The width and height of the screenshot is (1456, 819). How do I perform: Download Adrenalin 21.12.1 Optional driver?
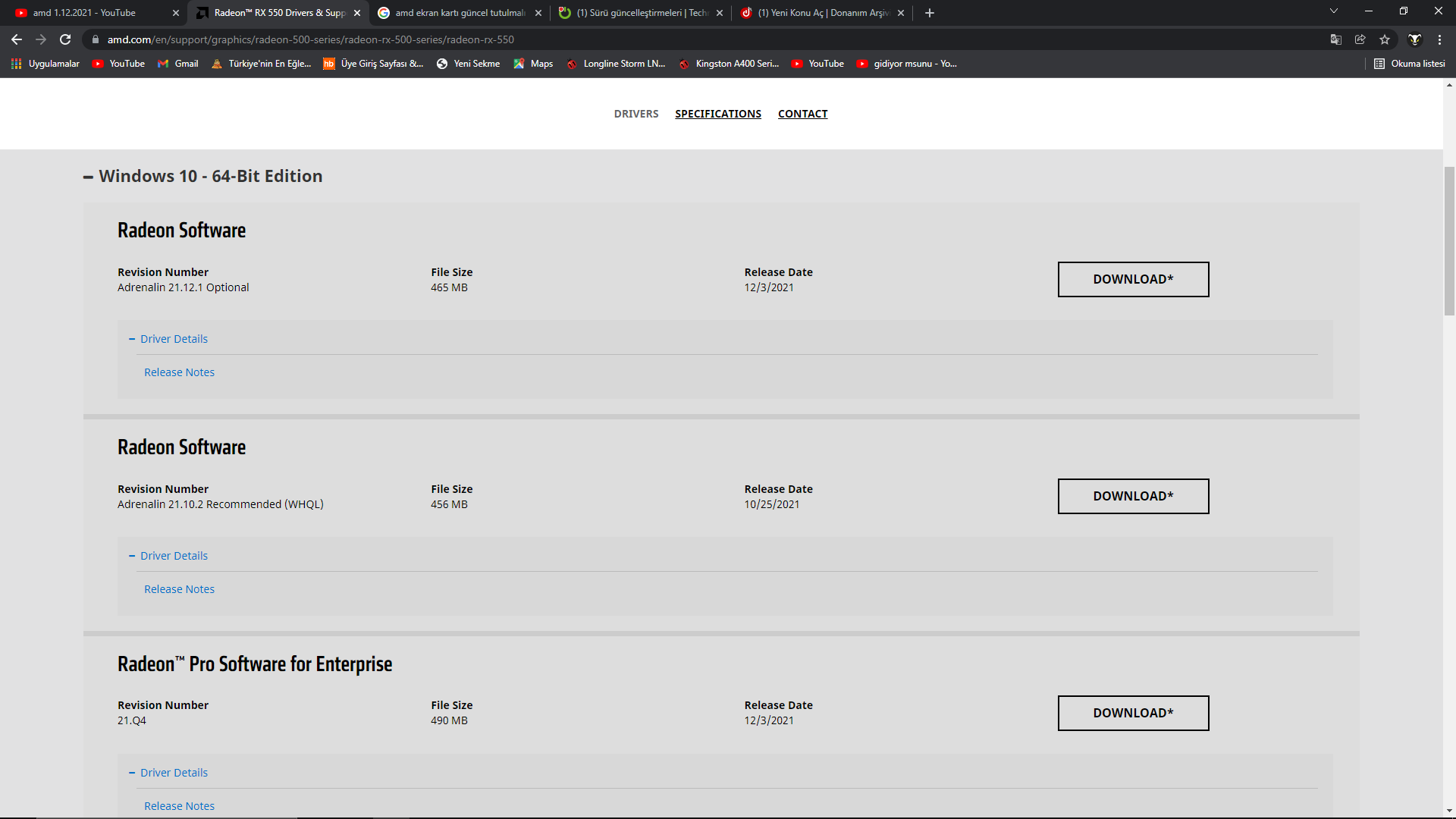tap(1133, 279)
